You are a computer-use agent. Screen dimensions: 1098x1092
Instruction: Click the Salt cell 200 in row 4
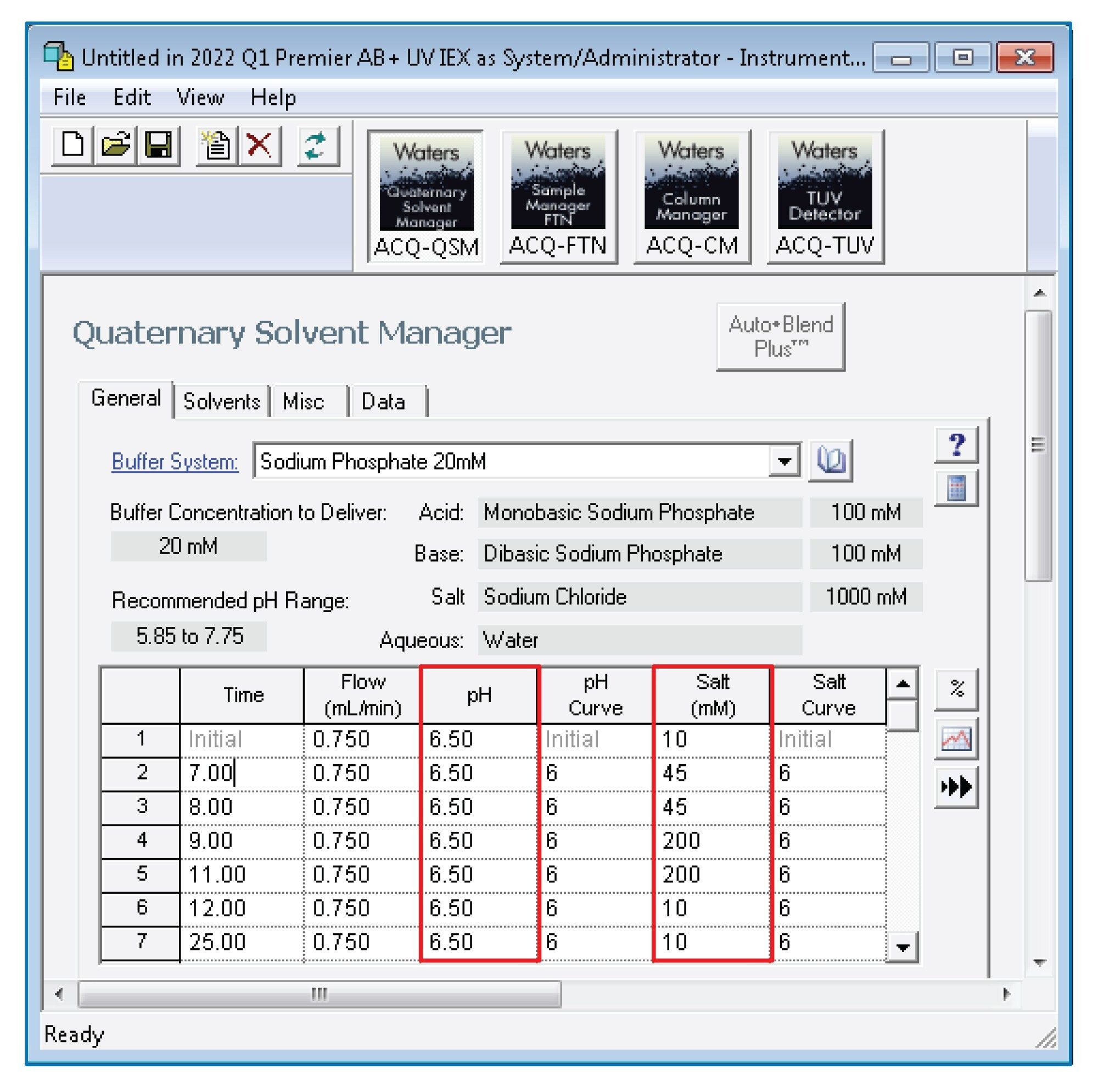click(x=712, y=841)
